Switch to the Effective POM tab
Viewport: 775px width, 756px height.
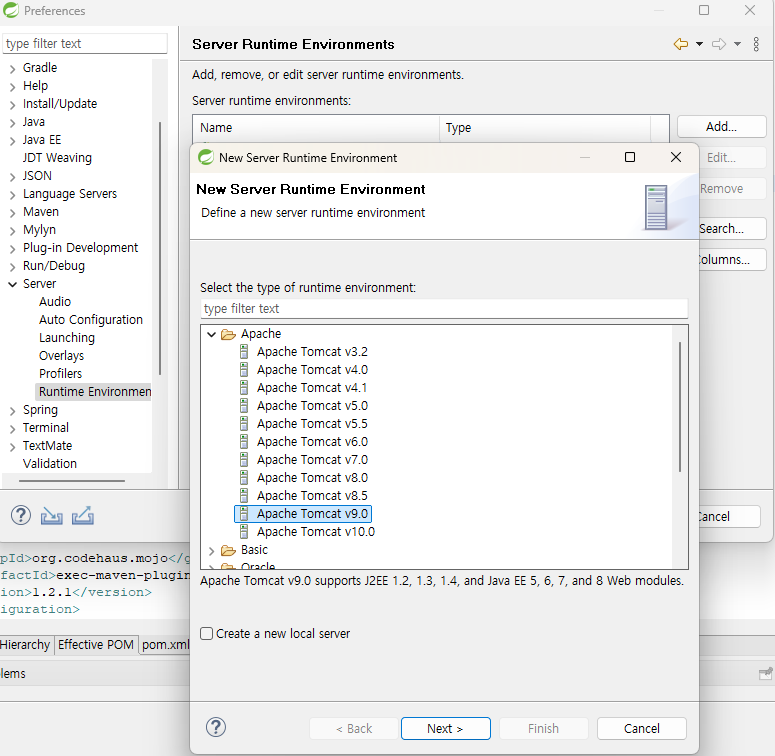96,645
